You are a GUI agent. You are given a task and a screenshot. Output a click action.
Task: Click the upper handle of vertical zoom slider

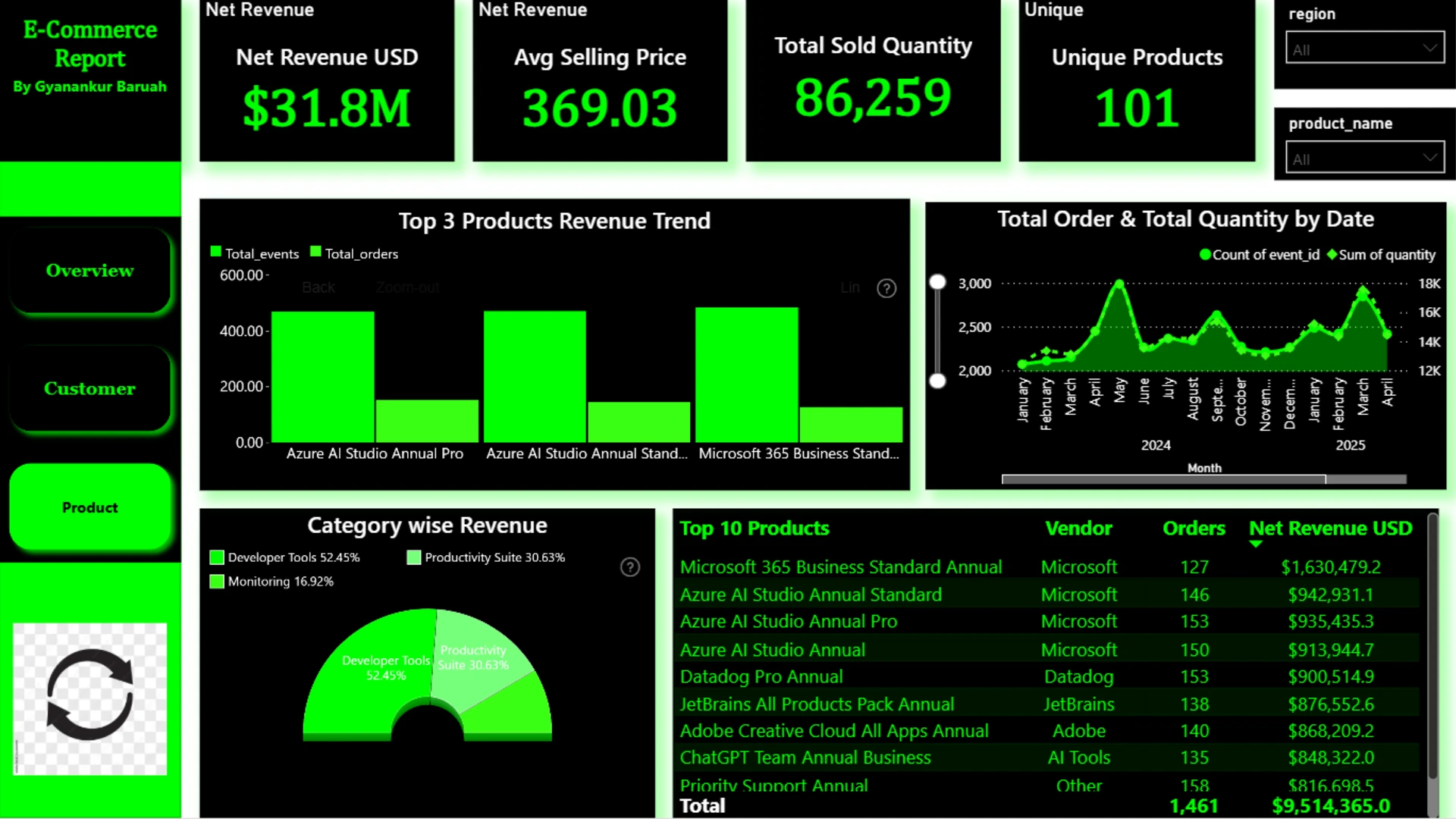point(938,282)
